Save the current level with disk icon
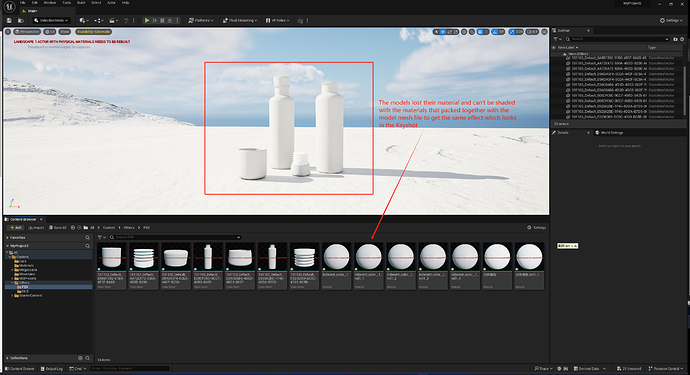 [9, 20]
